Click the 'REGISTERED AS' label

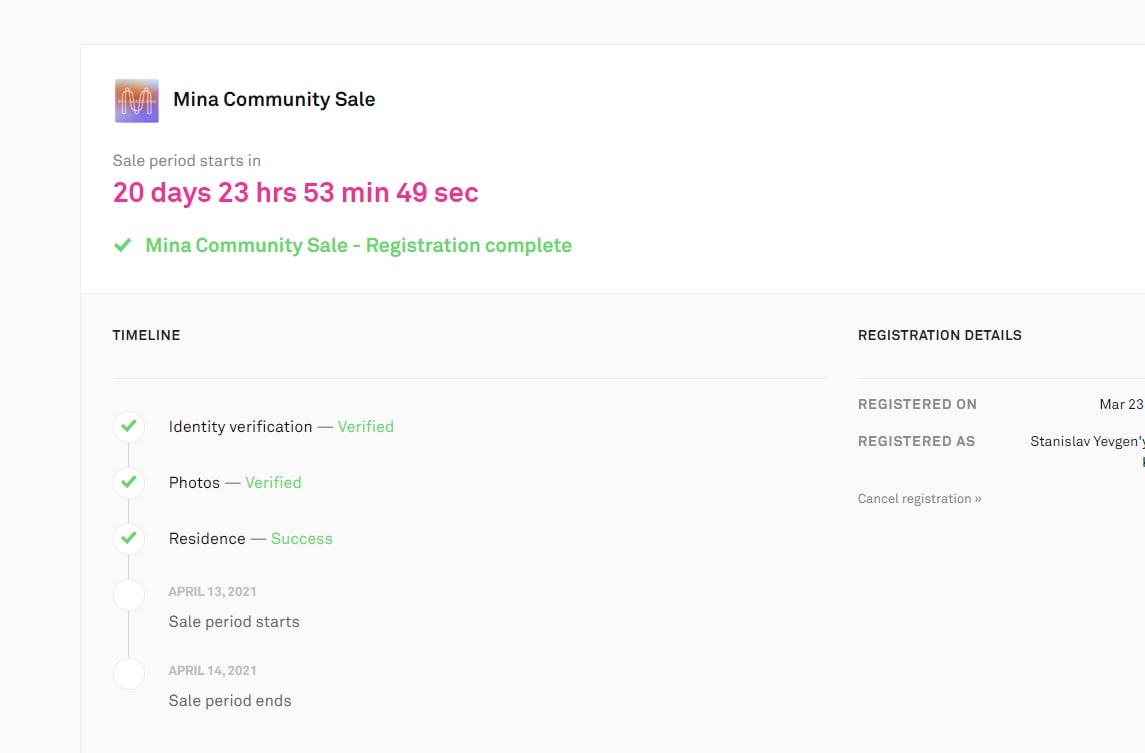(x=916, y=441)
